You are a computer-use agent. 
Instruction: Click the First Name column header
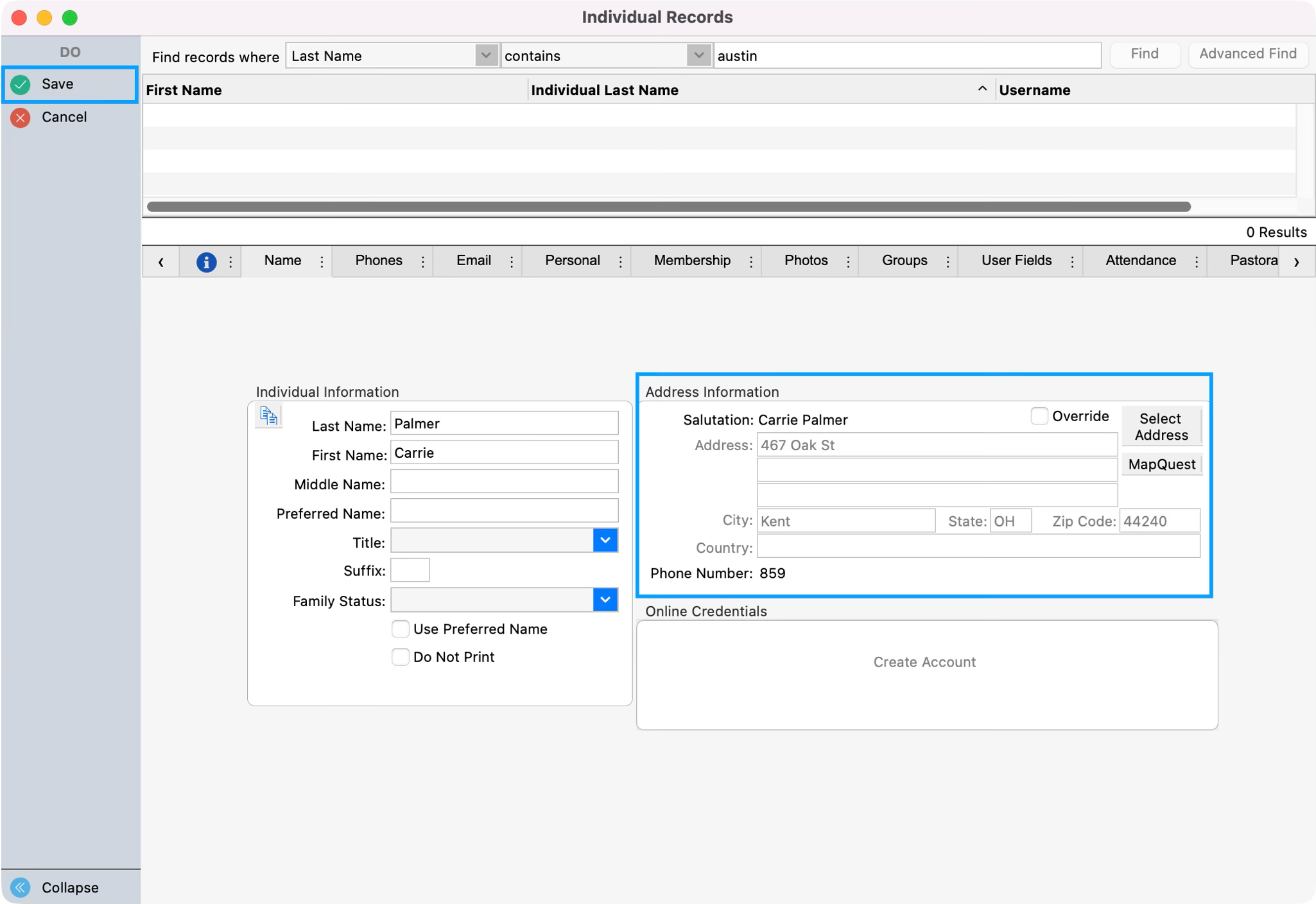tap(334, 90)
